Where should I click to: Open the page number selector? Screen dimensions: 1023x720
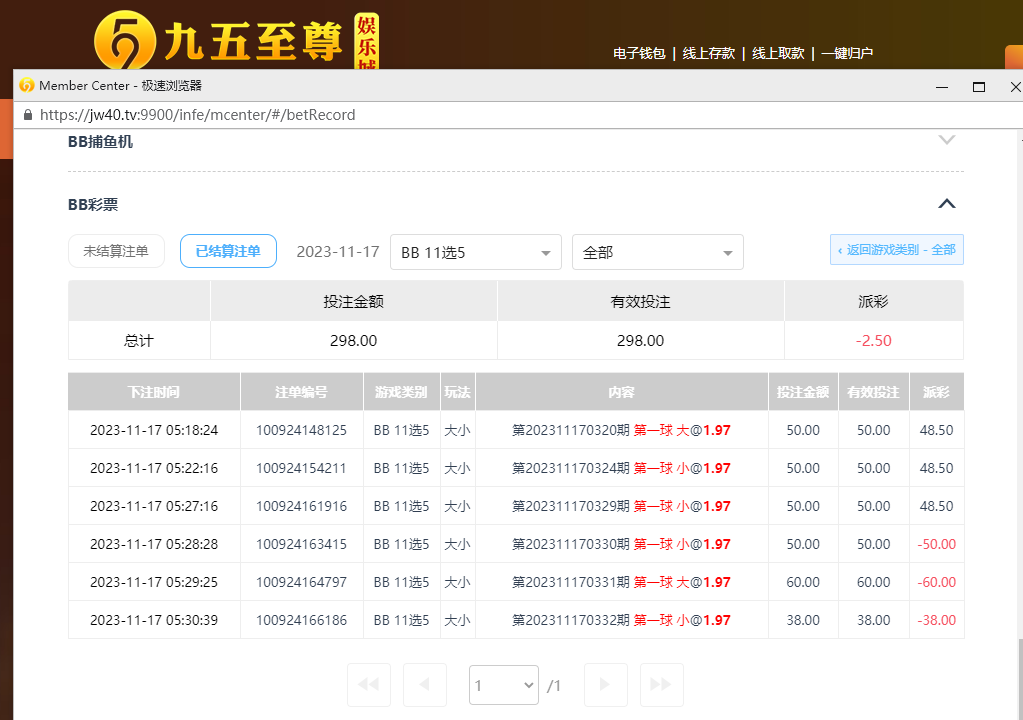pos(503,685)
